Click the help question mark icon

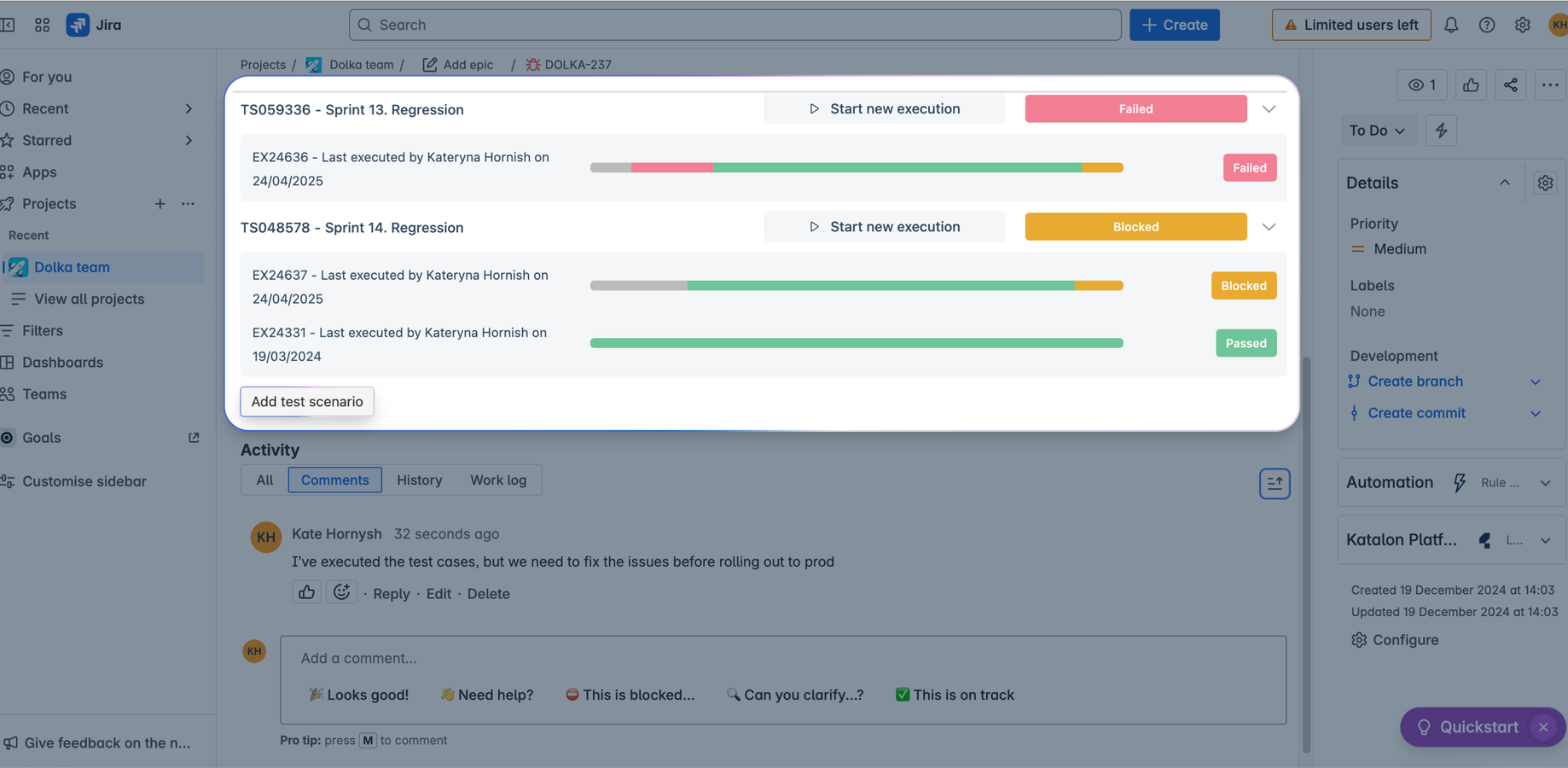click(1487, 25)
